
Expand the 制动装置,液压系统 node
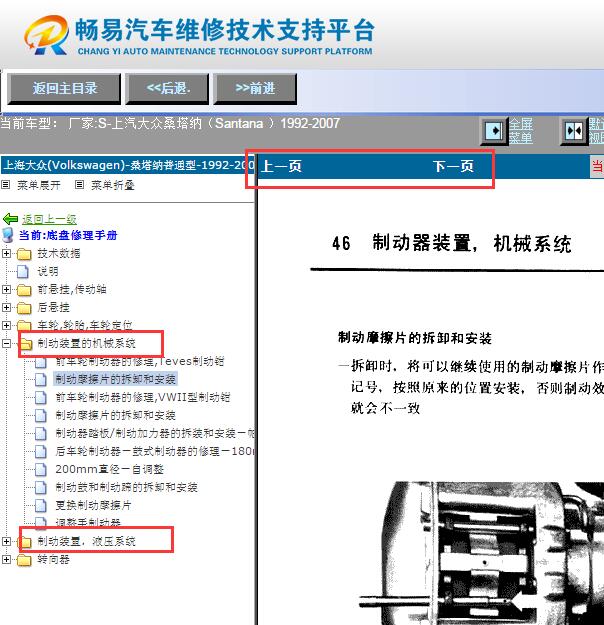point(6,541)
